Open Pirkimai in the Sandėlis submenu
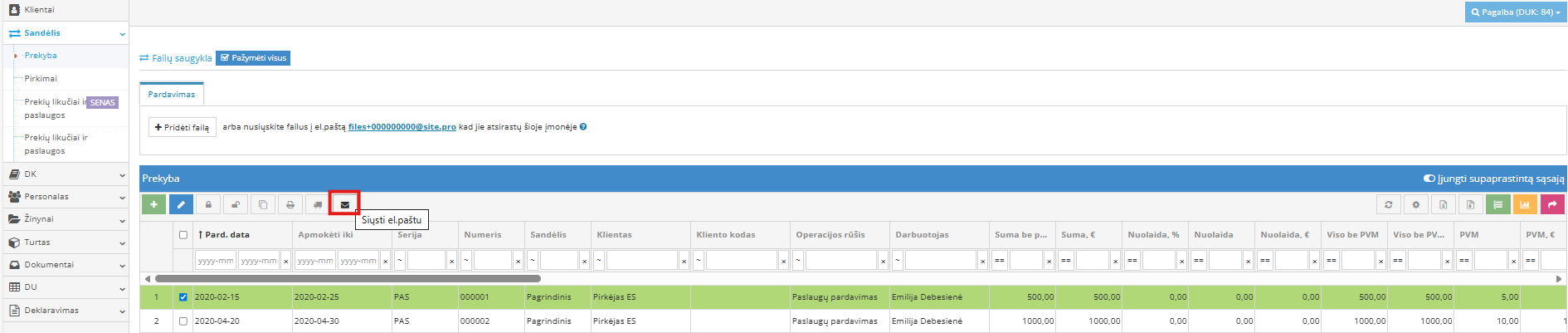 coord(41,79)
